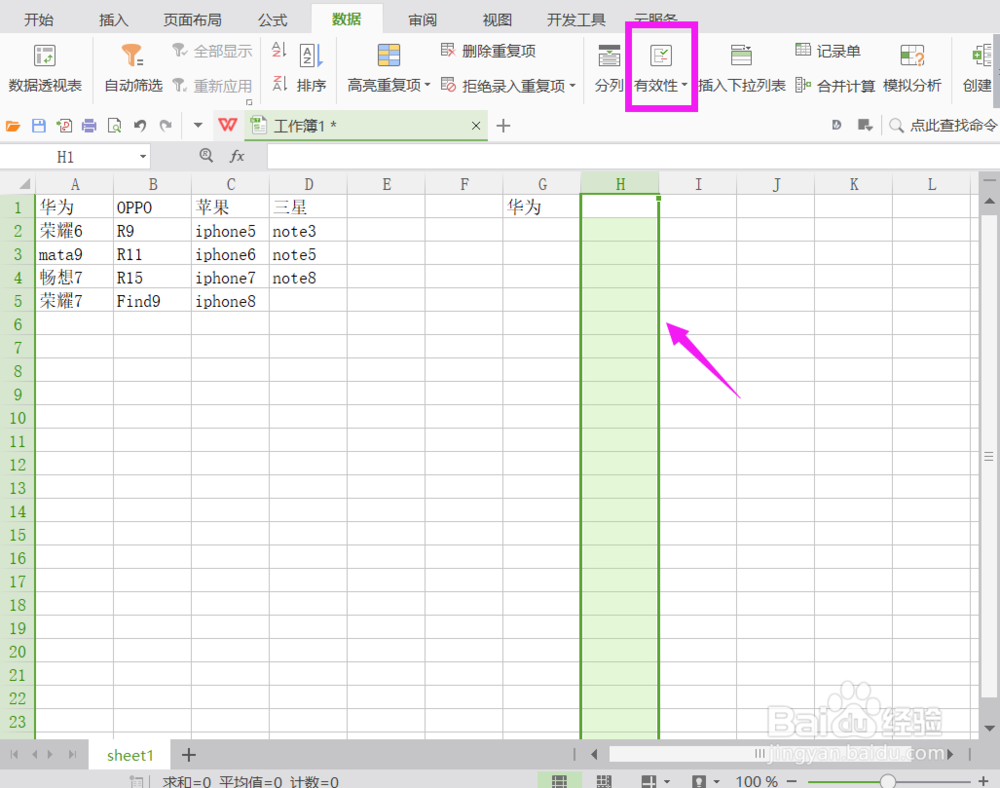Viewport: 1000px width, 788px height.
Task: Switch to 公式 (Formulas) tab
Action: pyautogui.click(x=272, y=20)
